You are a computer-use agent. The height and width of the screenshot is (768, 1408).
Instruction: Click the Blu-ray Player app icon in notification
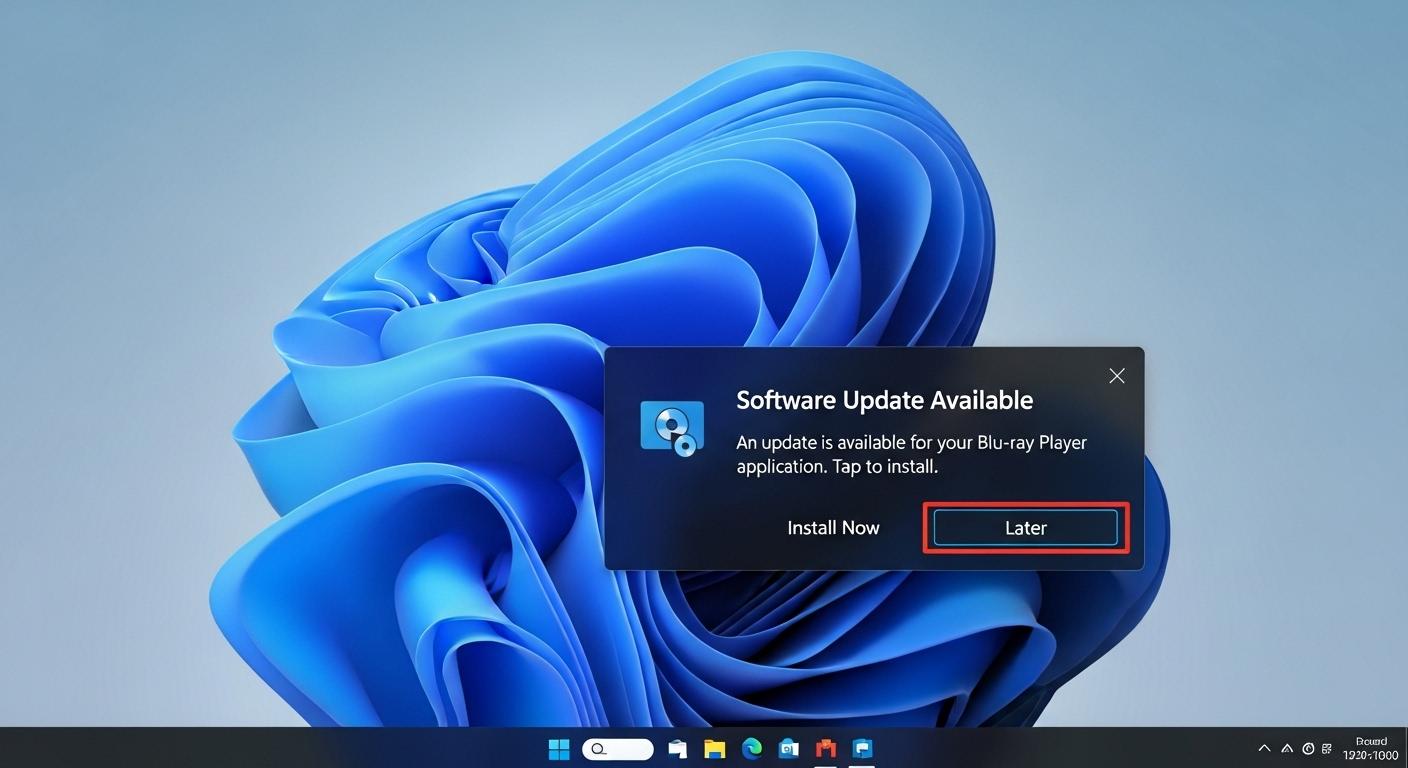coord(671,426)
